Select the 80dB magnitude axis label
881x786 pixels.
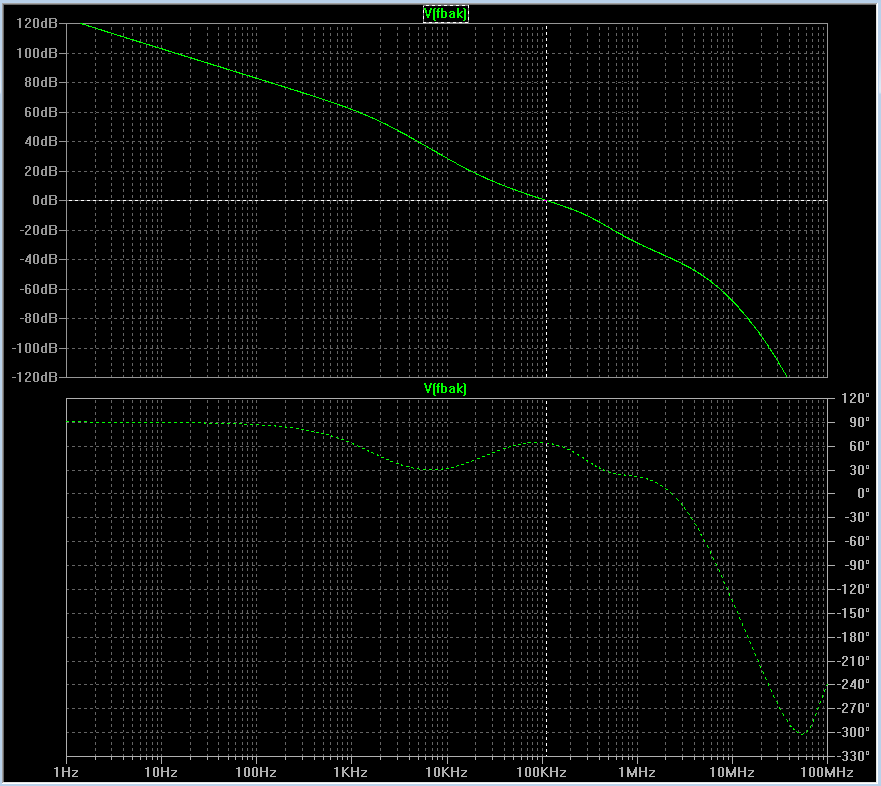(40, 83)
